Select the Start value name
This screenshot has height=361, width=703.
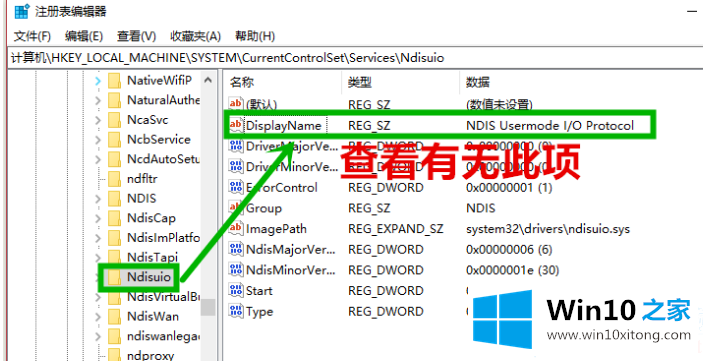[259, 291]
